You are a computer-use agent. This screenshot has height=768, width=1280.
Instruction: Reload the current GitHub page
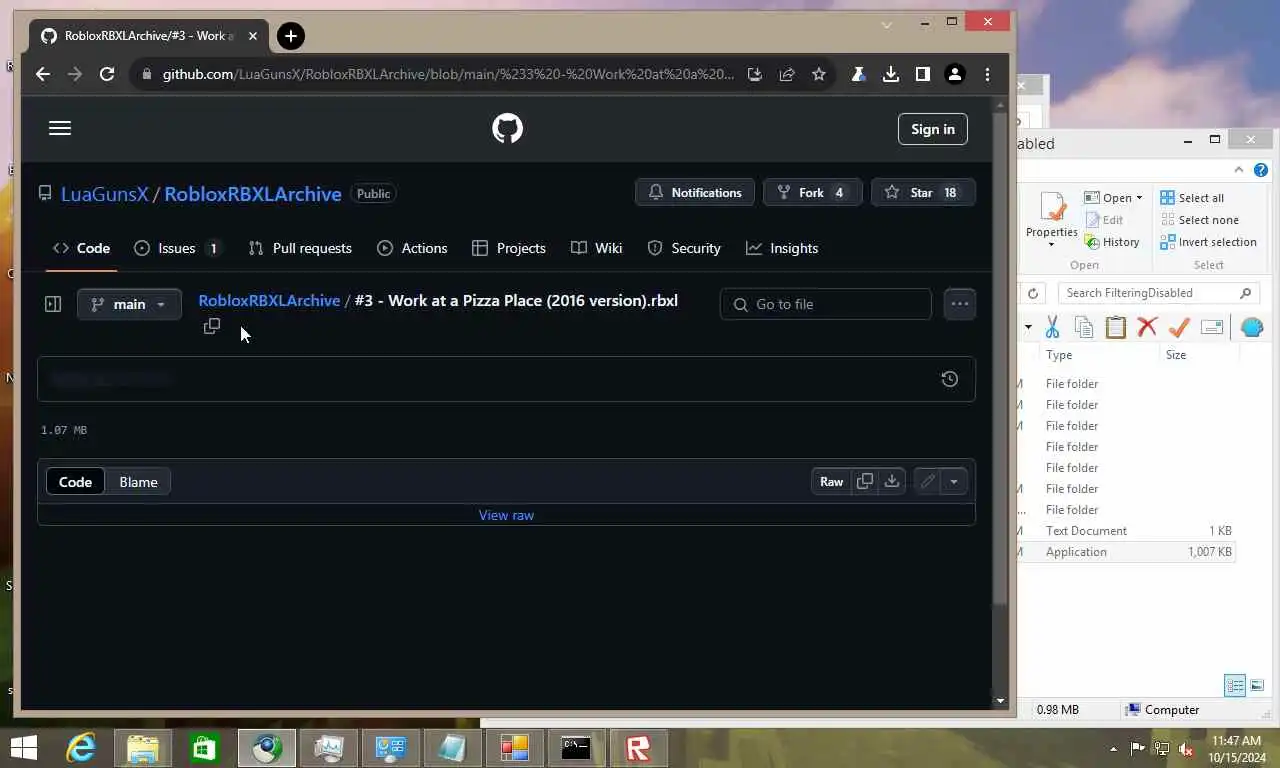107,74
